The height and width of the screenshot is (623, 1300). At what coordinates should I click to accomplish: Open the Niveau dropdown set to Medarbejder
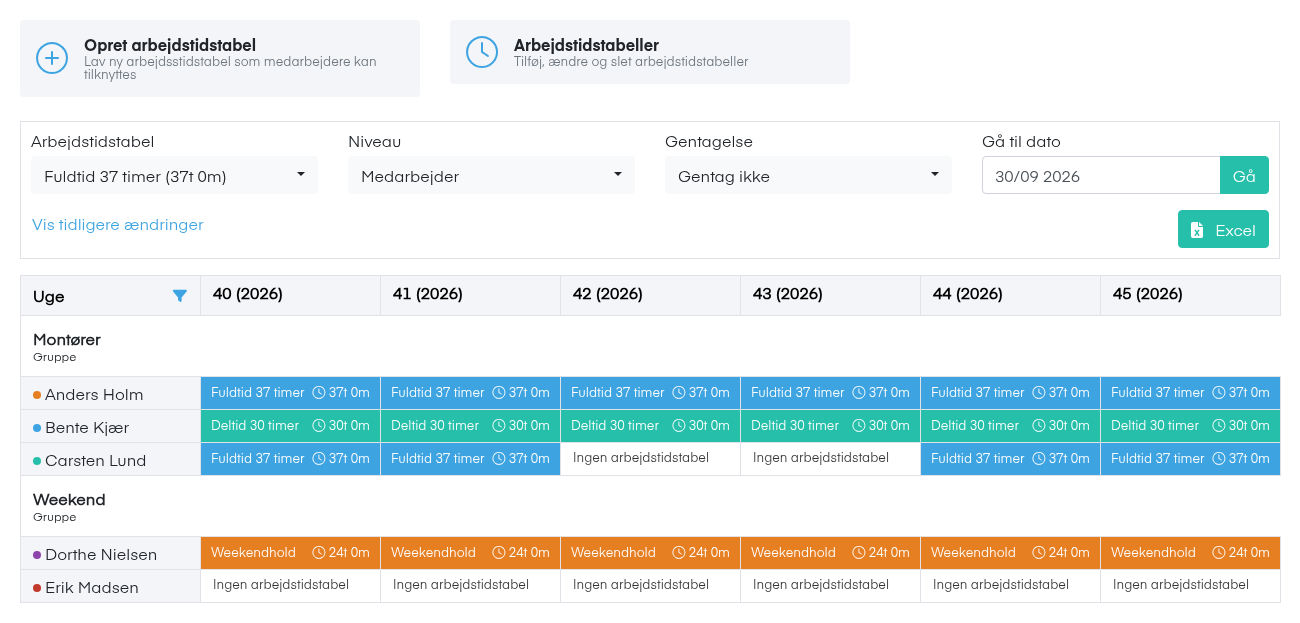click(x=491, y=176)
